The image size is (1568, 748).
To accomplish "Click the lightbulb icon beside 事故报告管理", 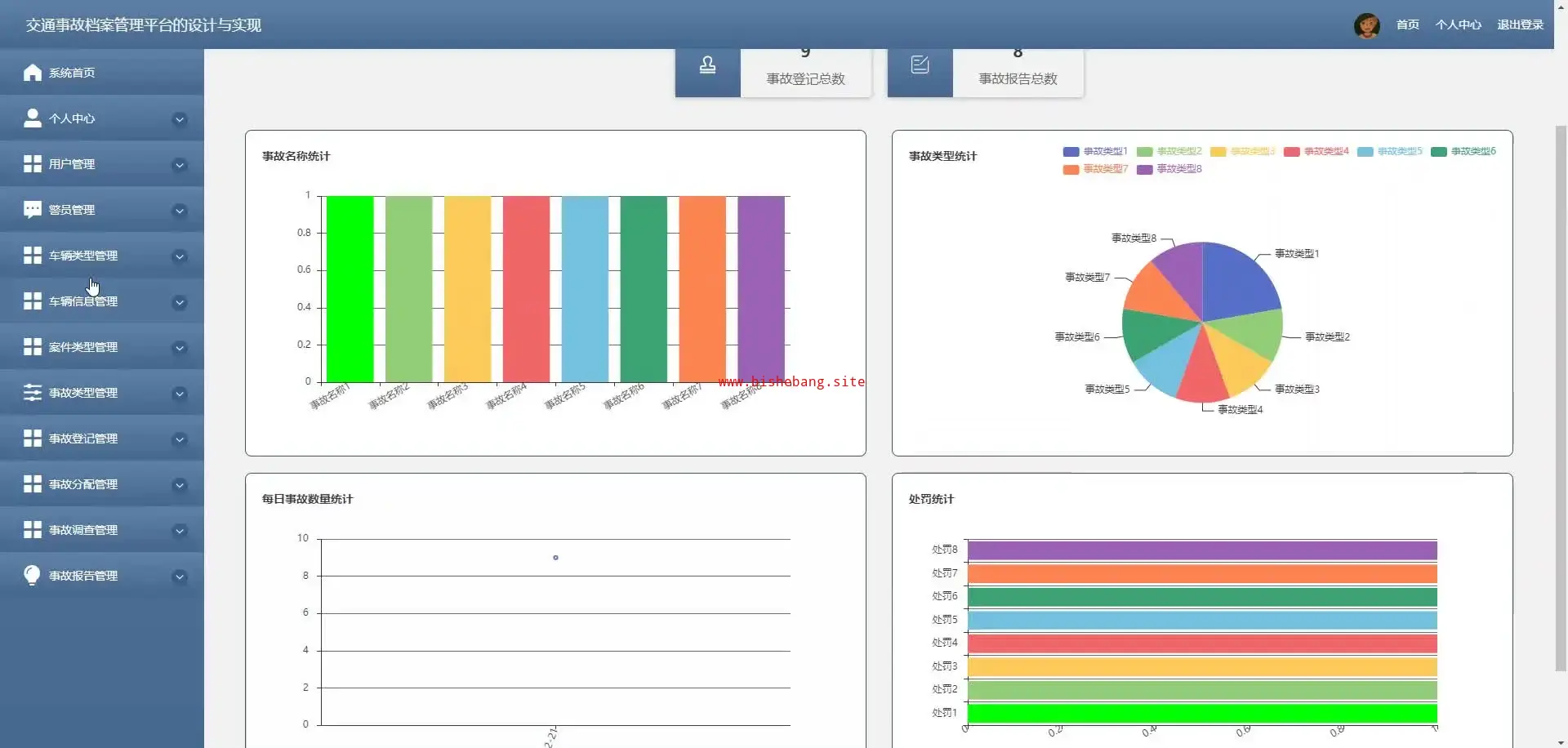I will (x=32, y=576).
